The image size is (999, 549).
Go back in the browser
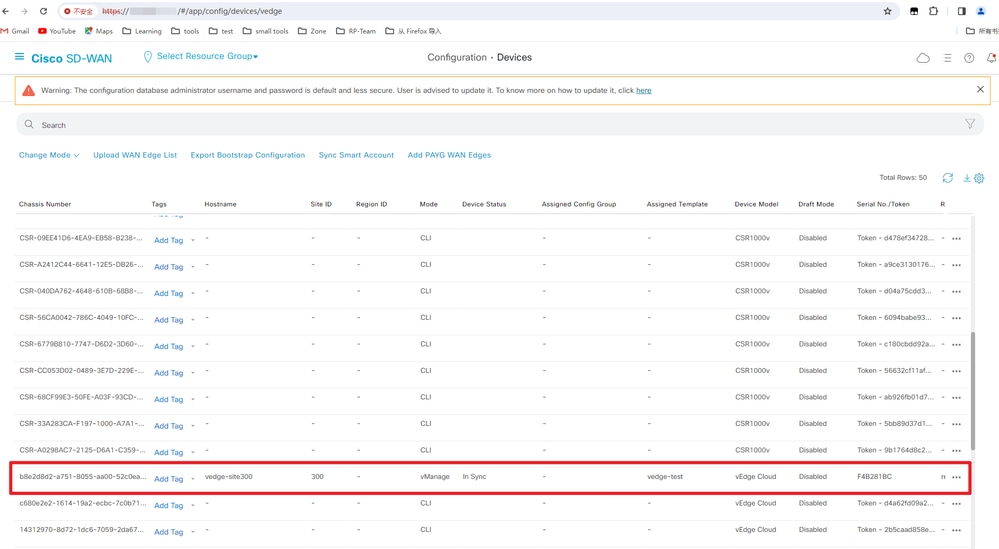[6, 11]
